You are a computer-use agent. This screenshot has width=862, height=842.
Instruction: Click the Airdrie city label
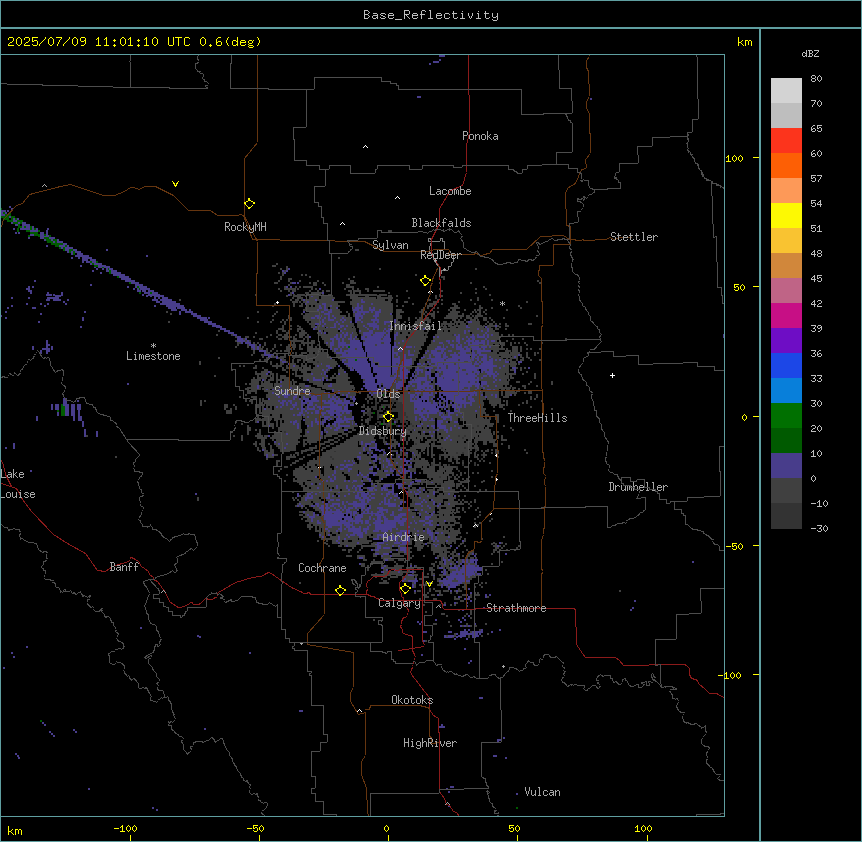403,537
